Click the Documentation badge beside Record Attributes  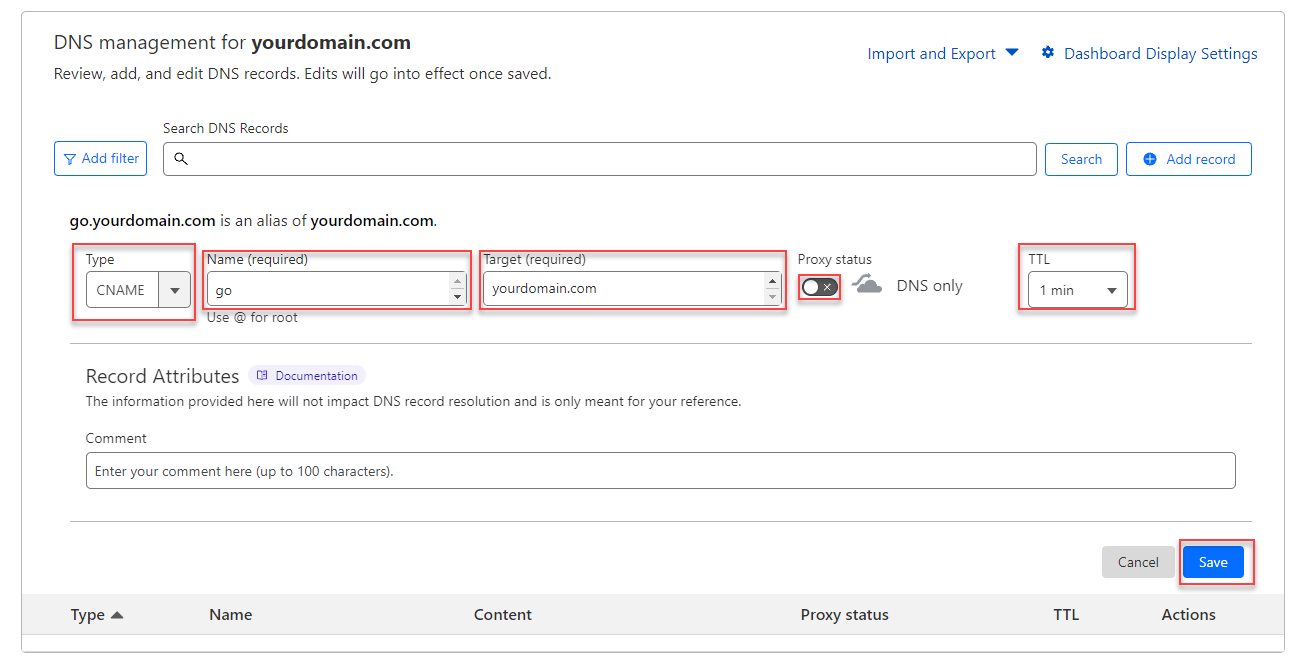306,375
